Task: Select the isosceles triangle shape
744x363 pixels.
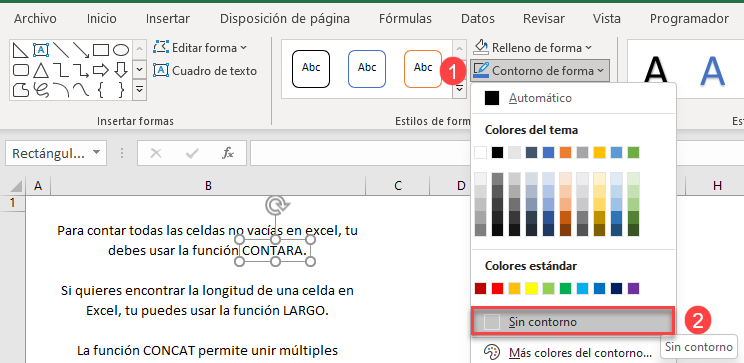Action: (41, 70)
